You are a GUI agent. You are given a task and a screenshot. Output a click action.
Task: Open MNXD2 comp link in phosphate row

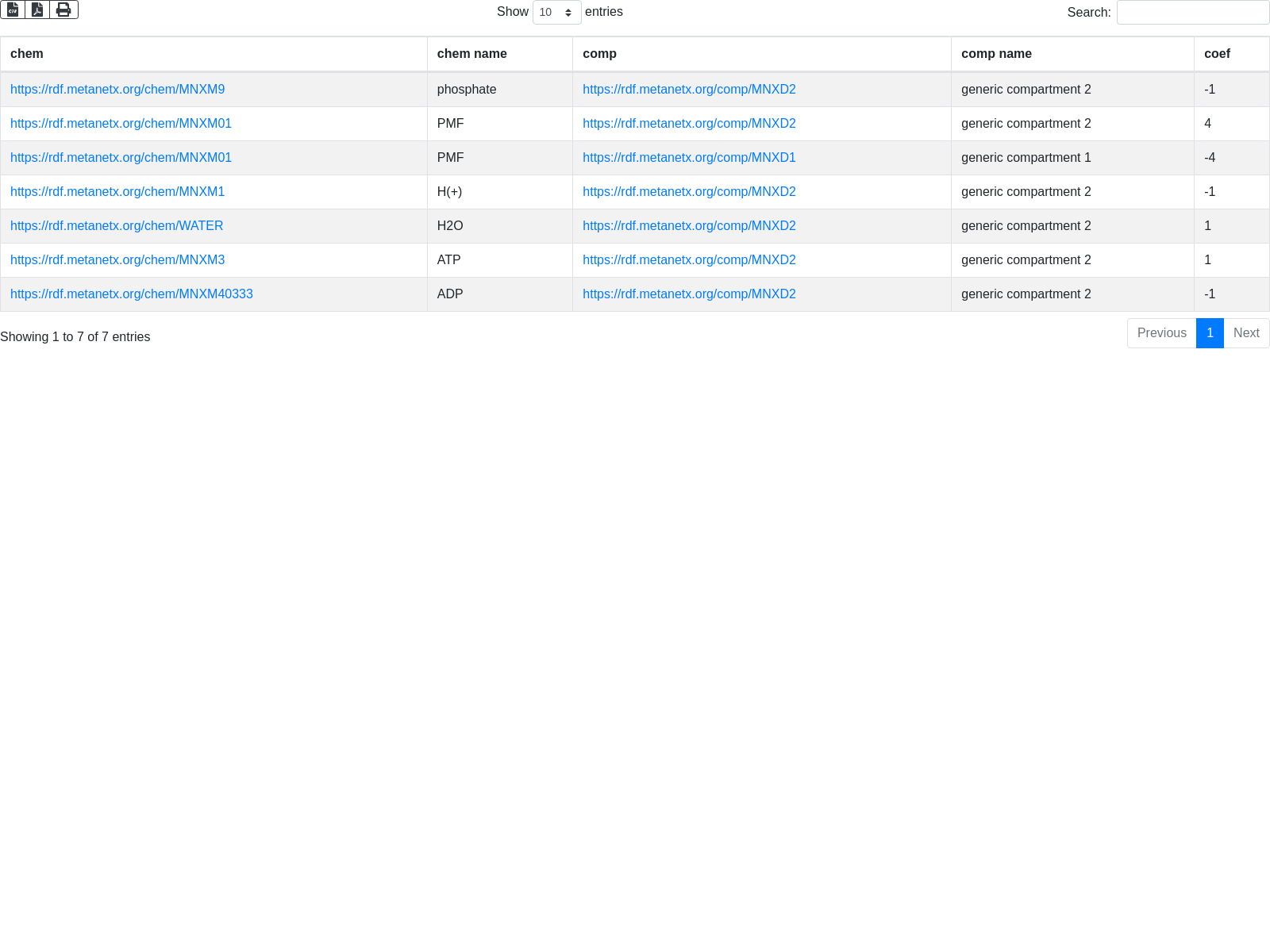tap(689, 90)
